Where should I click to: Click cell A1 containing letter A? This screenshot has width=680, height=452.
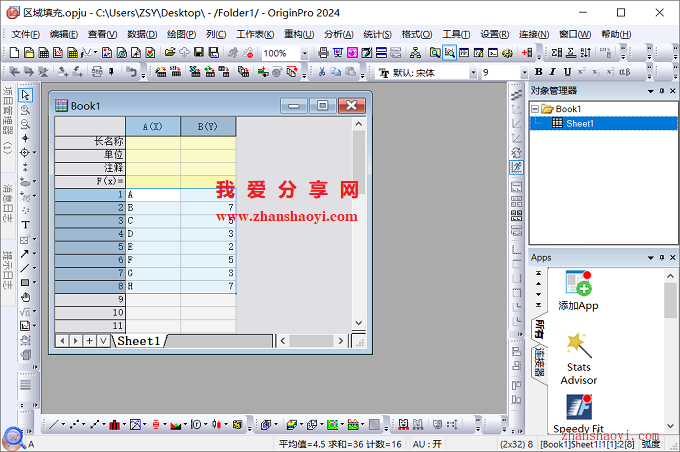153,195
